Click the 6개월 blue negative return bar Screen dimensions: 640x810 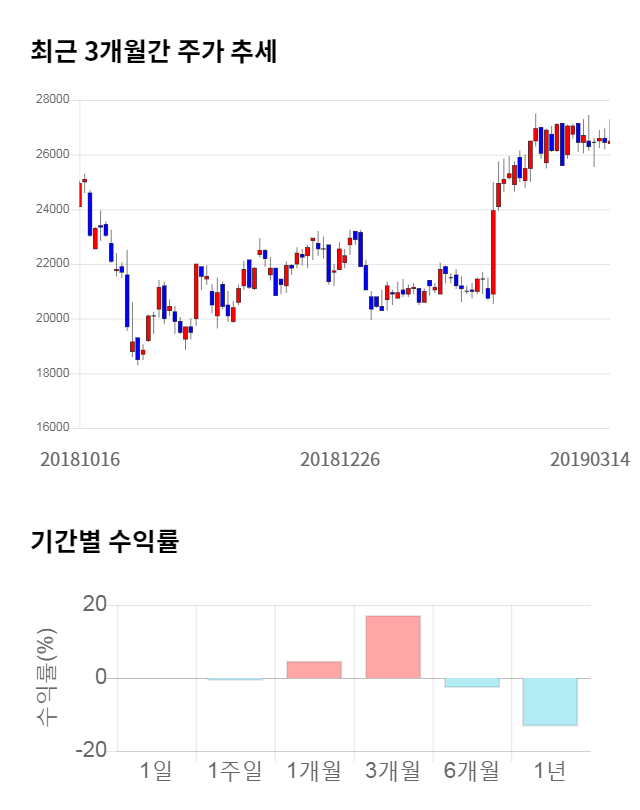(472, 683)
